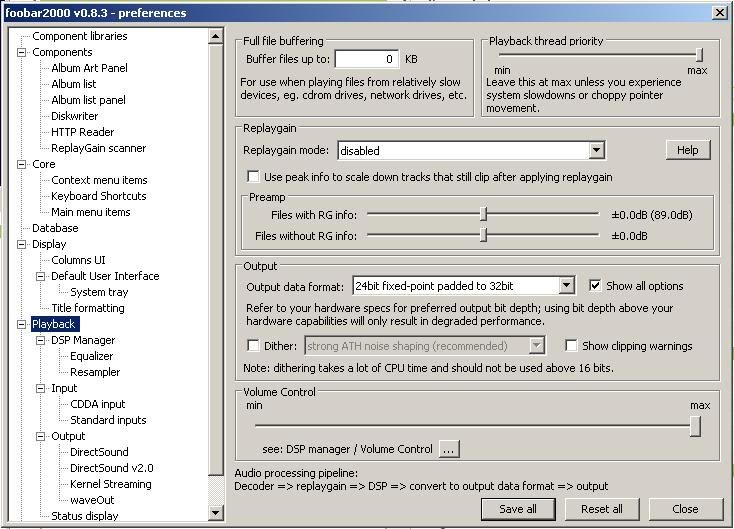
Task: Click the Volume Control slider handle
Action: 696,426
